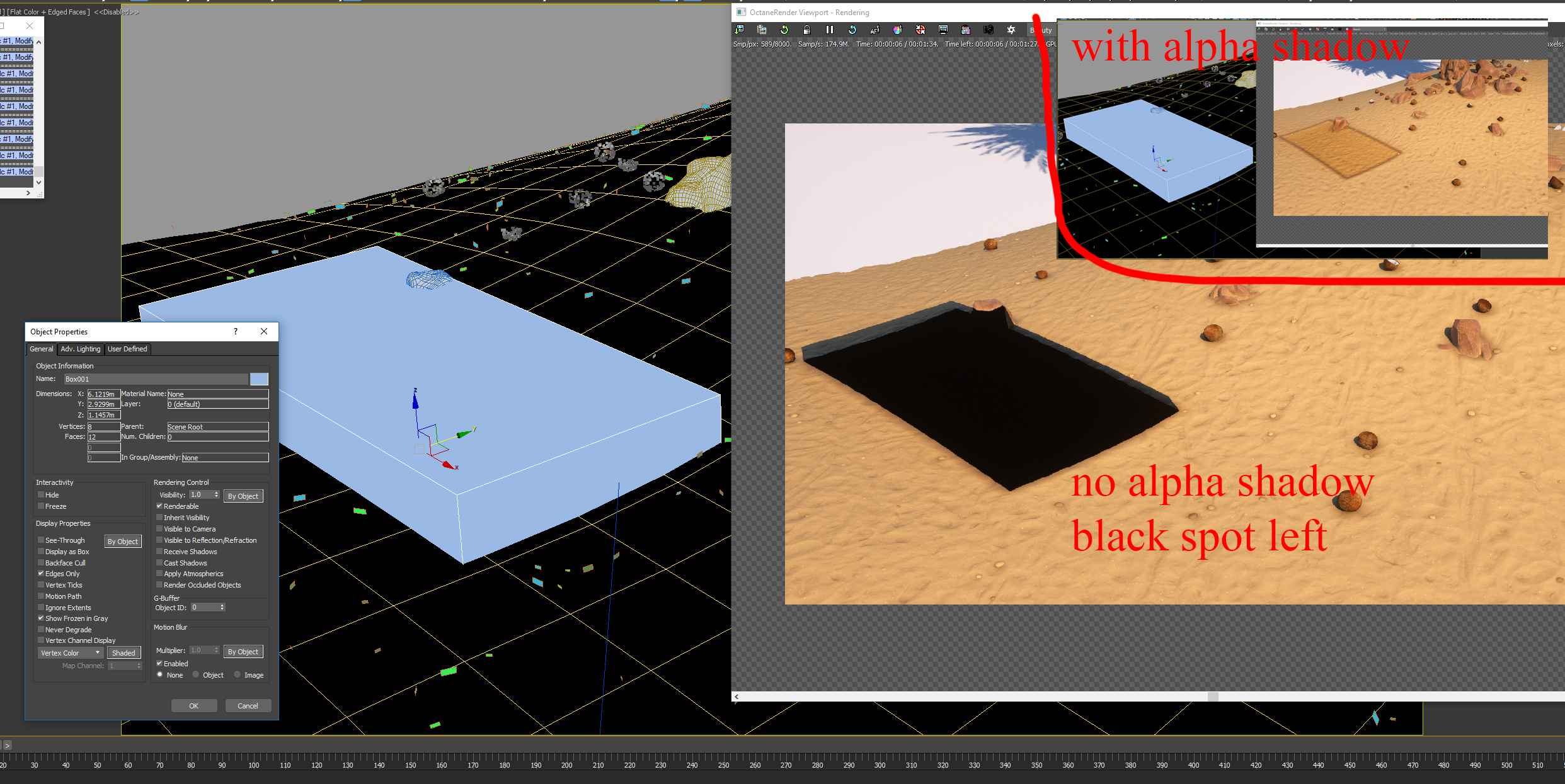
Task: Enable the Visible to Camera checkbox
Action: click(160, 529)
